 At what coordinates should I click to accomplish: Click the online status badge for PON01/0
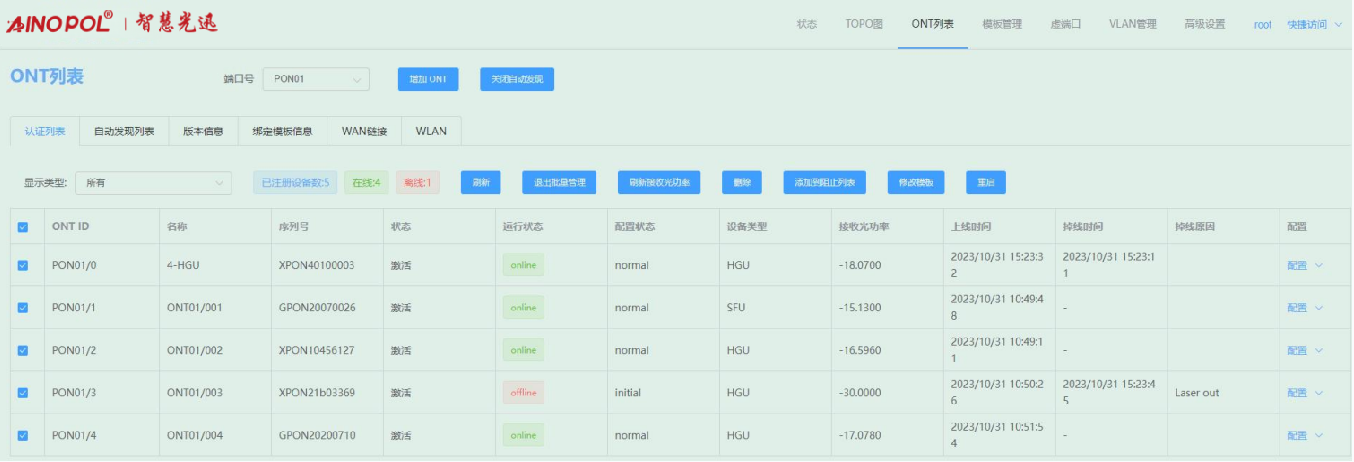pyautogui.click(x=523, y=265)
